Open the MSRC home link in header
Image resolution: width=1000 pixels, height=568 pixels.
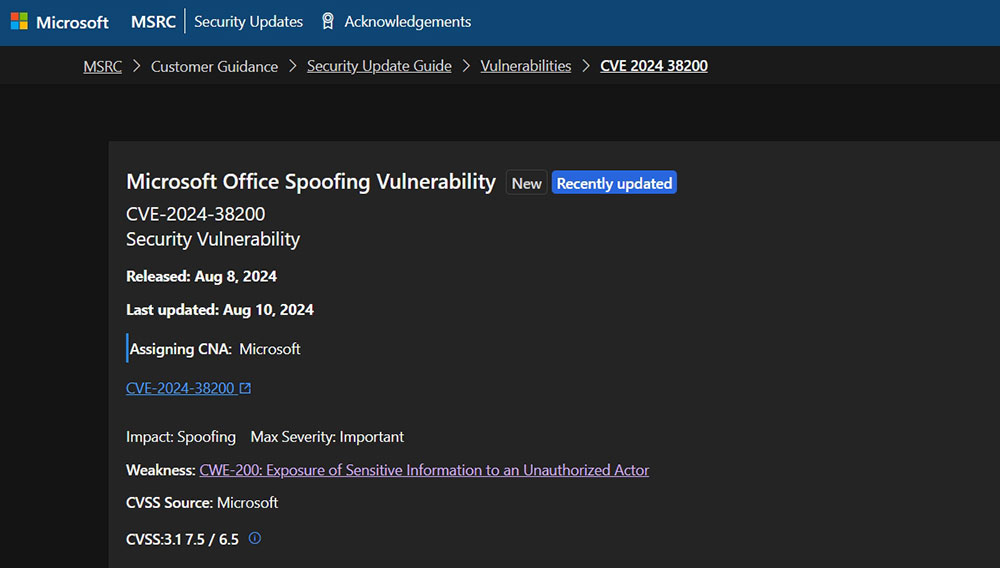click(153, 22)
